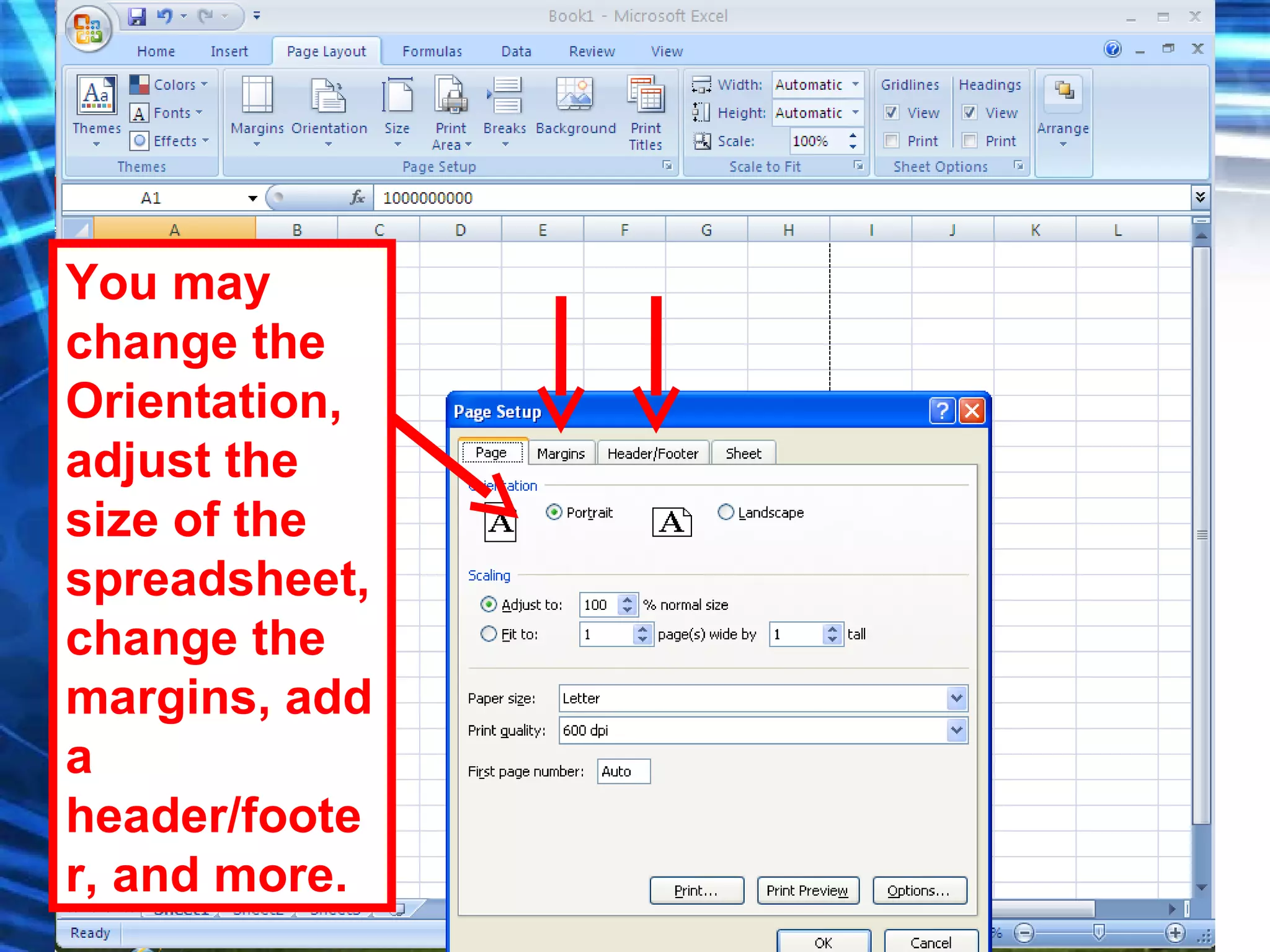Click the Background button
The width and height of the screenshot is (1270, 952).
575,105
